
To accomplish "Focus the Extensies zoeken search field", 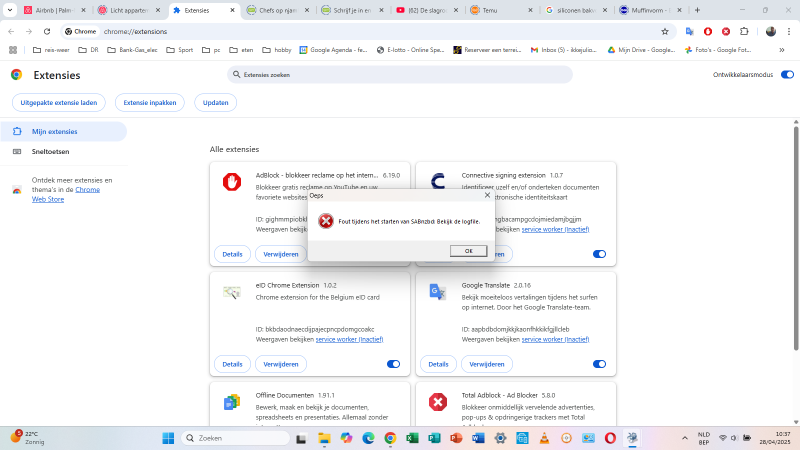I will click(399, 74).
